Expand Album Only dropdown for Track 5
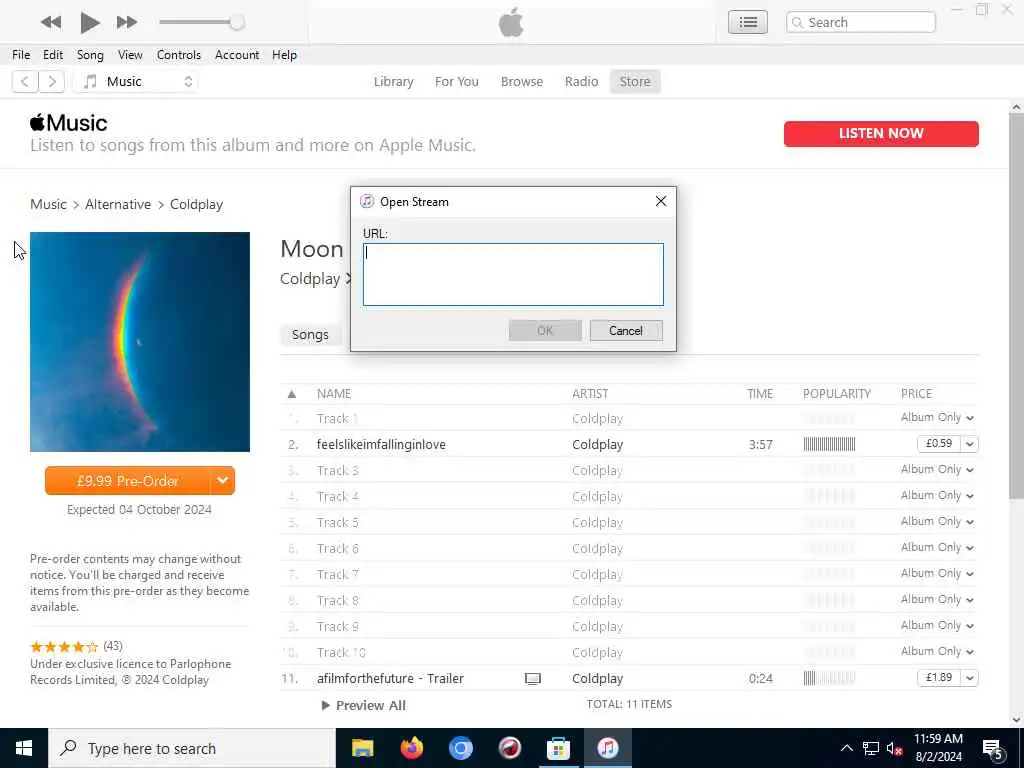The width and height of the screenshot is (1024, 768). 970,522
